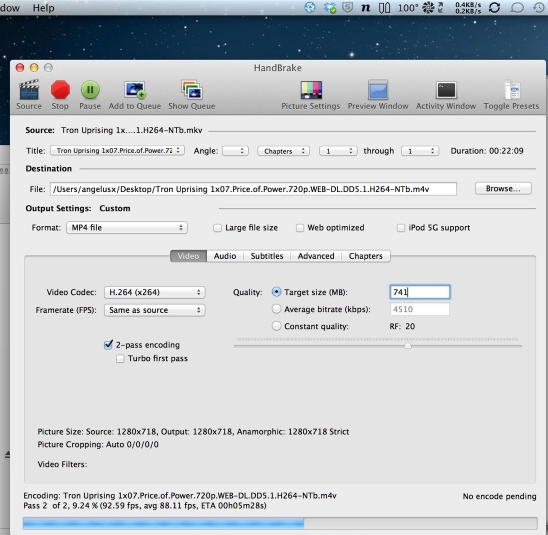
Task: Open the Format MP4 file dropdown
Action: [127, 227]
